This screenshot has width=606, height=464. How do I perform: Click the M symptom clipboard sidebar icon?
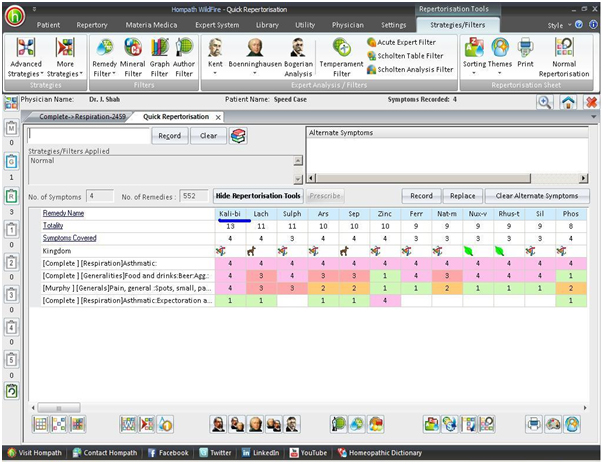pos(12,128)
